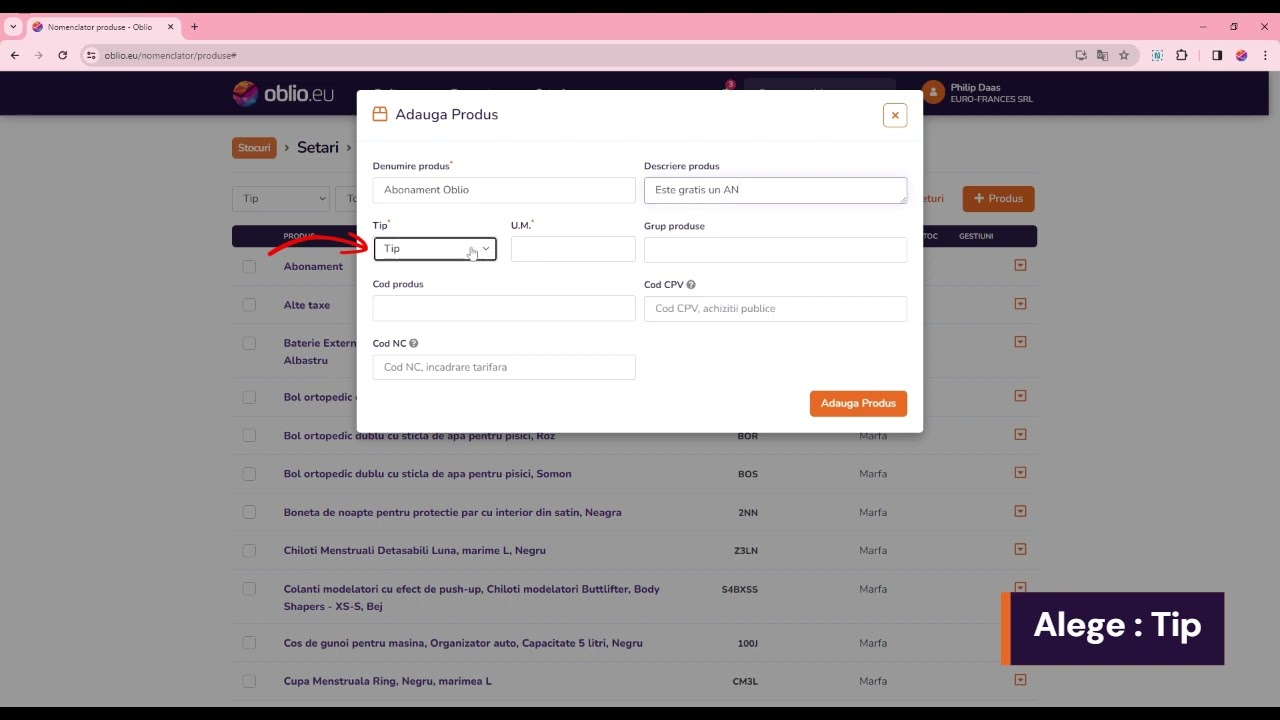Open the actions dropdown for Bol ortopedic Roz row
Screen dimensions: 1280x720
(x=1020, y=434)
